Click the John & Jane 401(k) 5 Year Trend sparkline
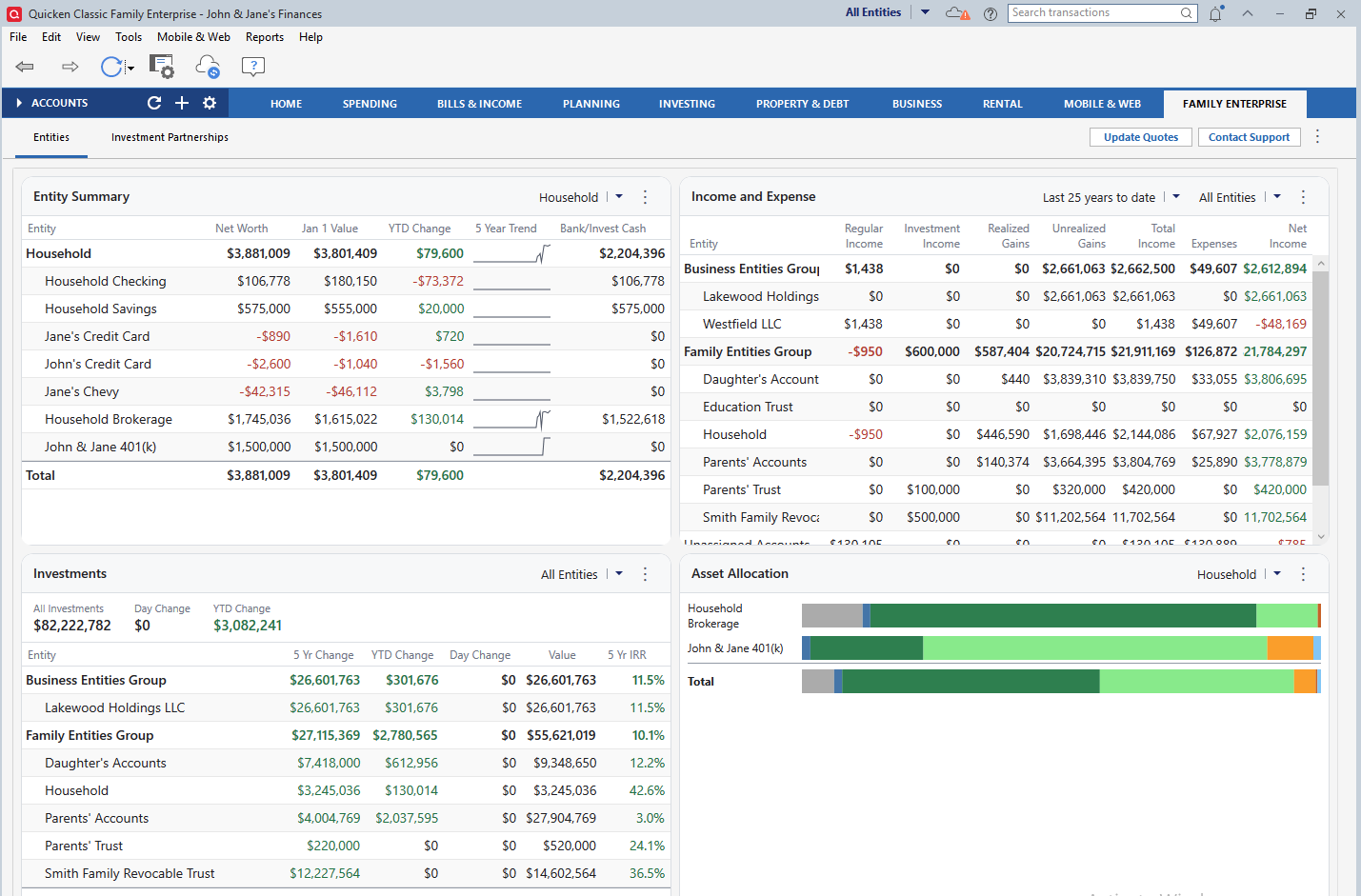This screenshot has width=1361, height=896. point(511,447)
